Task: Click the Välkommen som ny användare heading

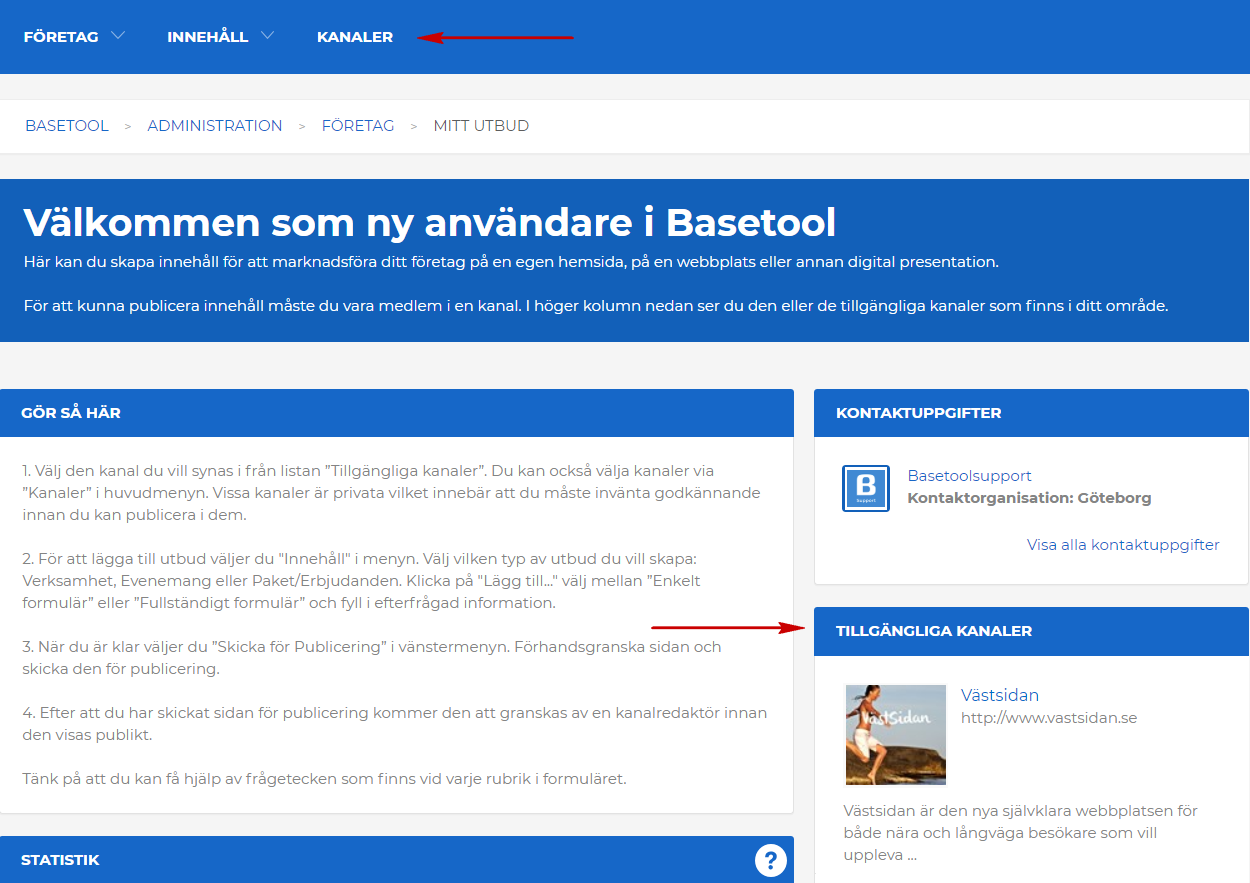Action: point(429,222)
